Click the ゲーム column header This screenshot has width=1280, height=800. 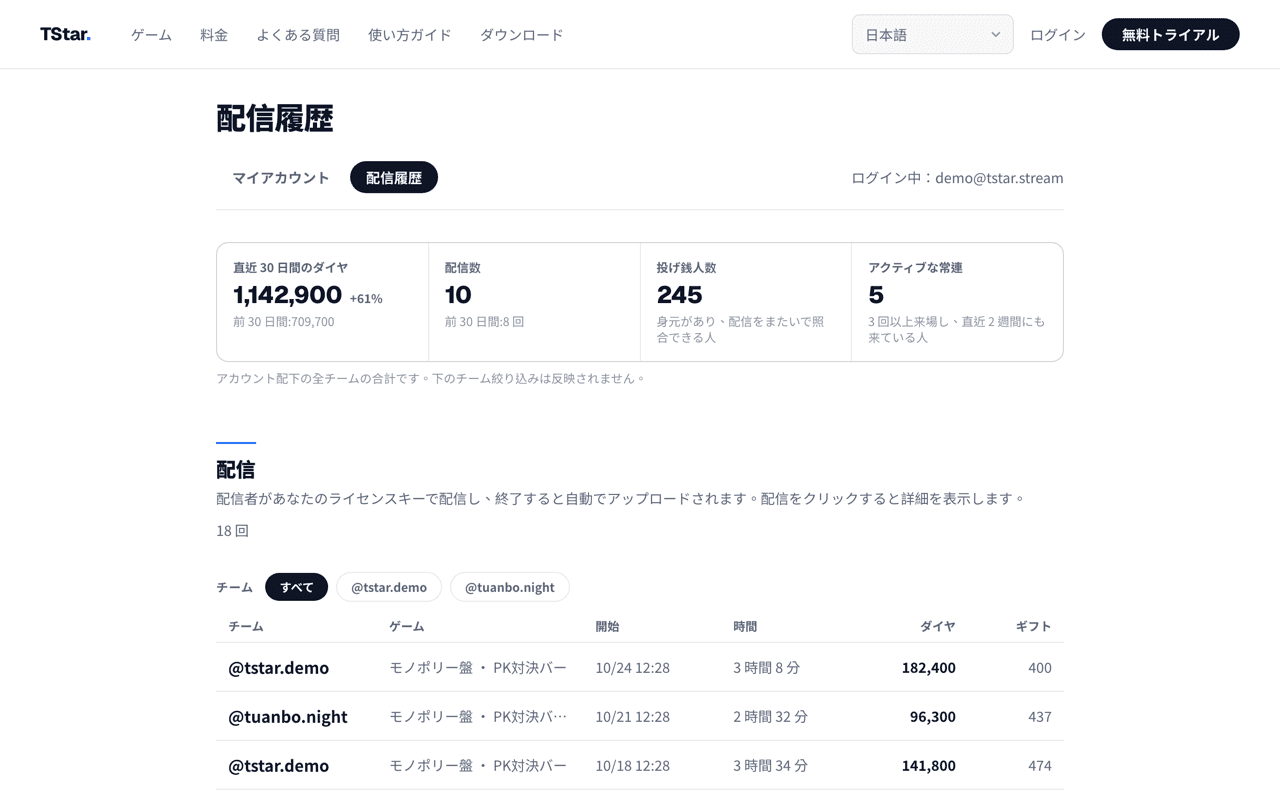click(407, 626)
